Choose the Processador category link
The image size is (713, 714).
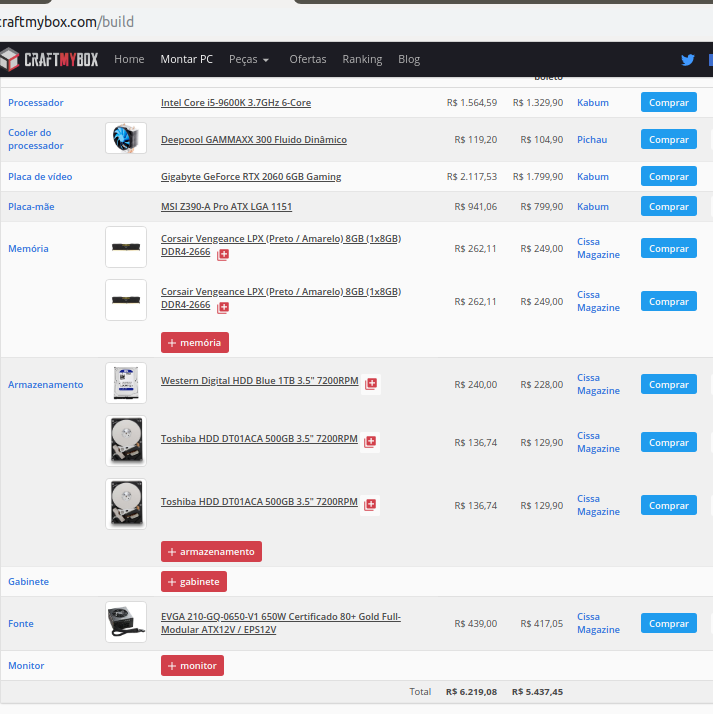[x=36, y=102]
